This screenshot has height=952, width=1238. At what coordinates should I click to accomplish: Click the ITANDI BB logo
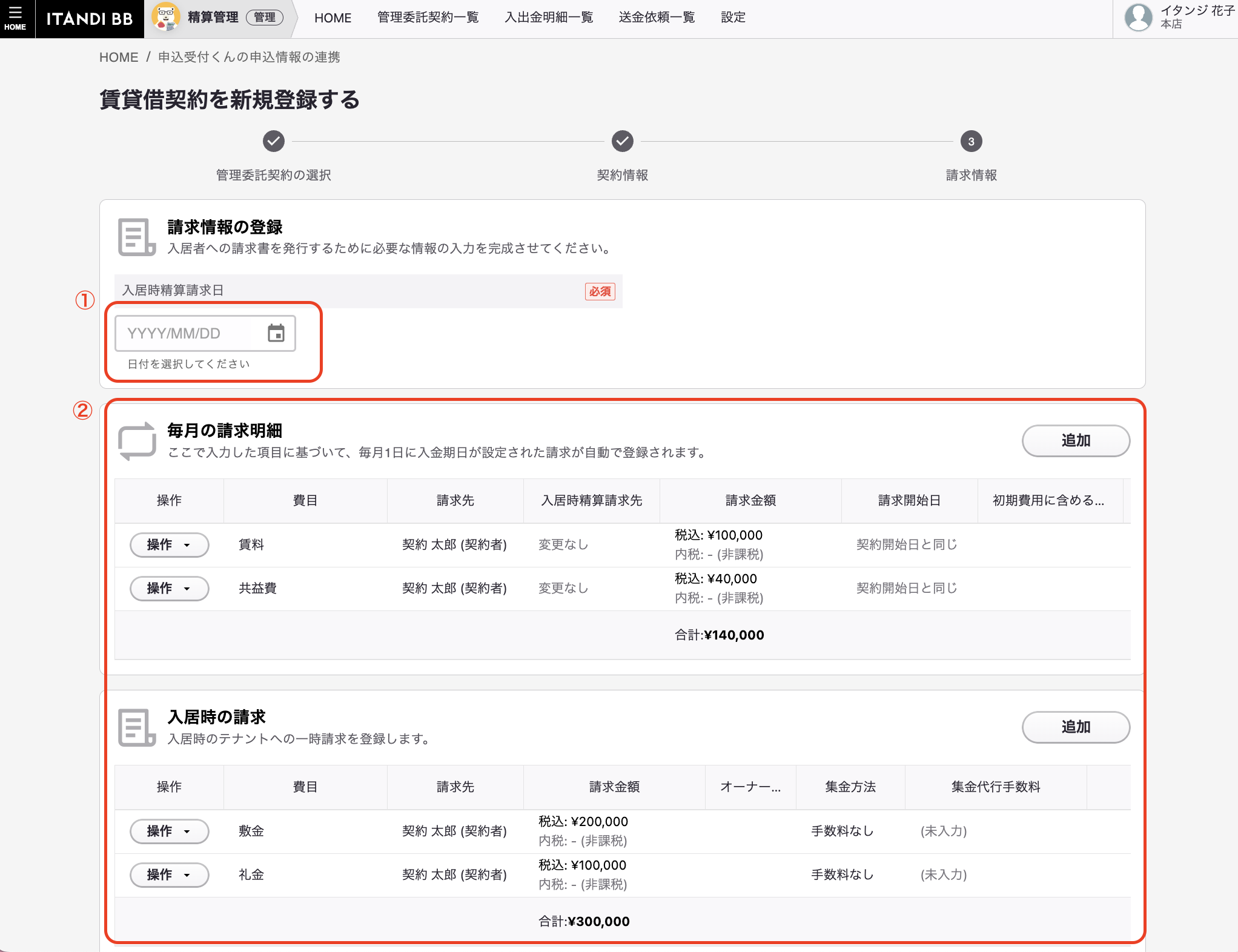point(90,19)
